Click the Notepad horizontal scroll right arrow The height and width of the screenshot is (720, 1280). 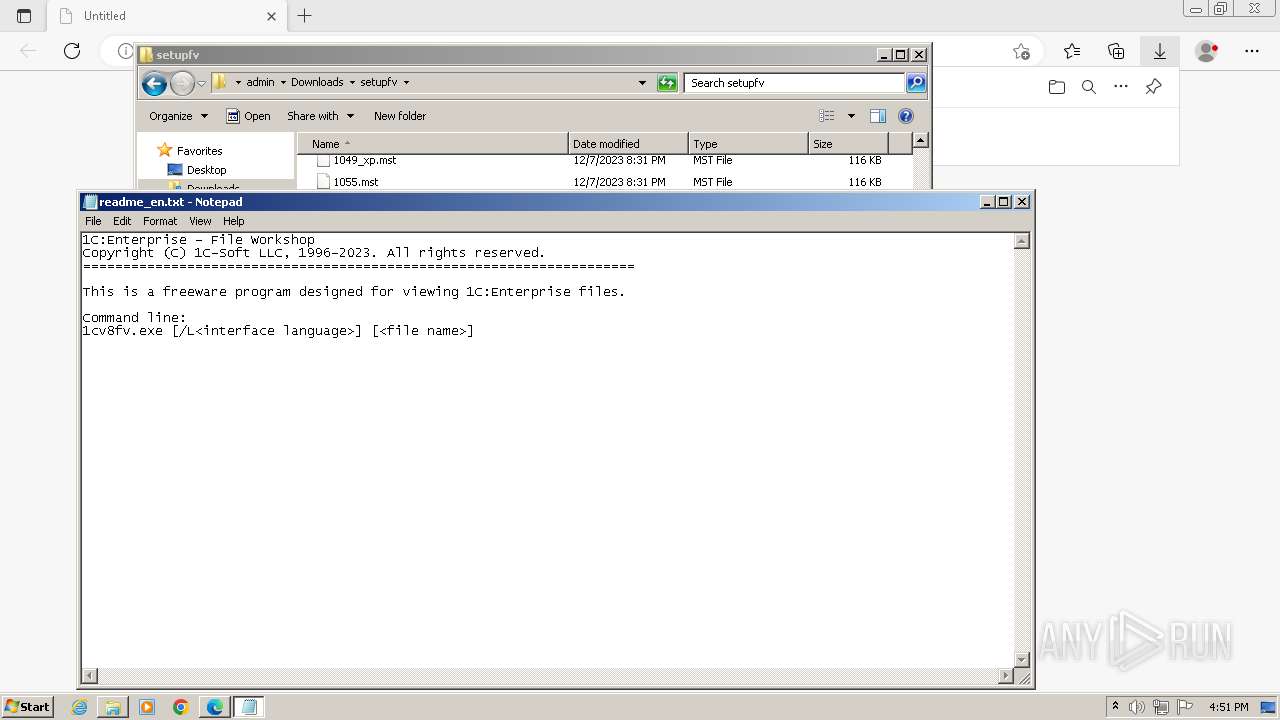[x=1006, y=676]
